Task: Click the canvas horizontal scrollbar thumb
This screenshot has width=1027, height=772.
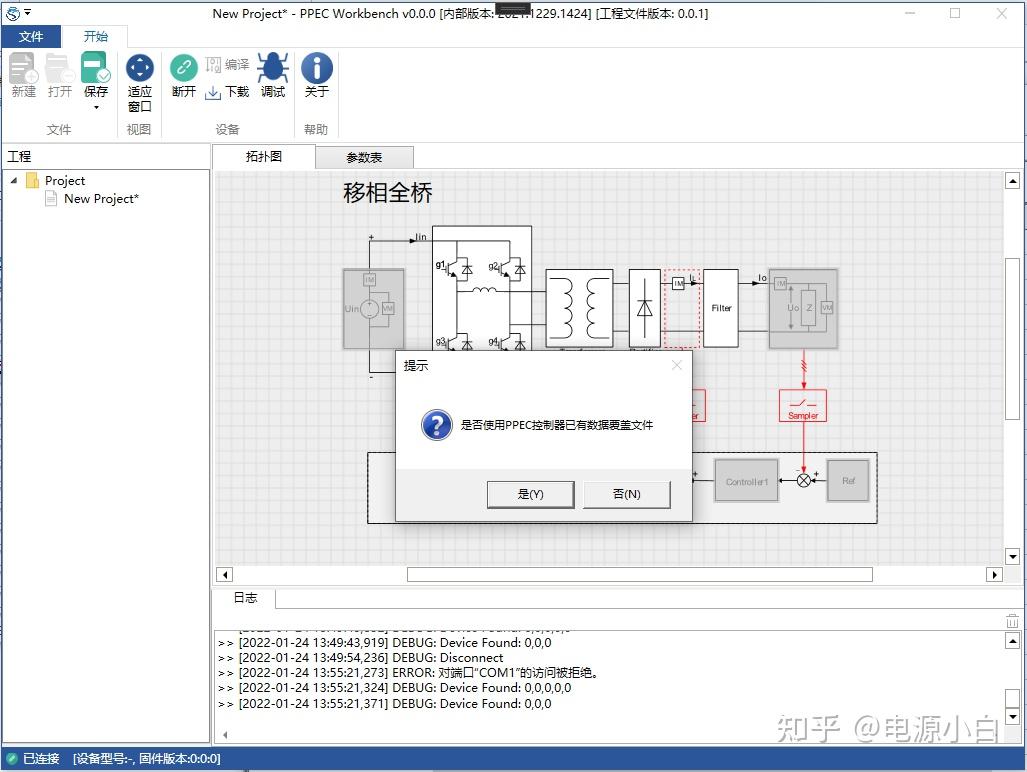Action: pos(639,575)
